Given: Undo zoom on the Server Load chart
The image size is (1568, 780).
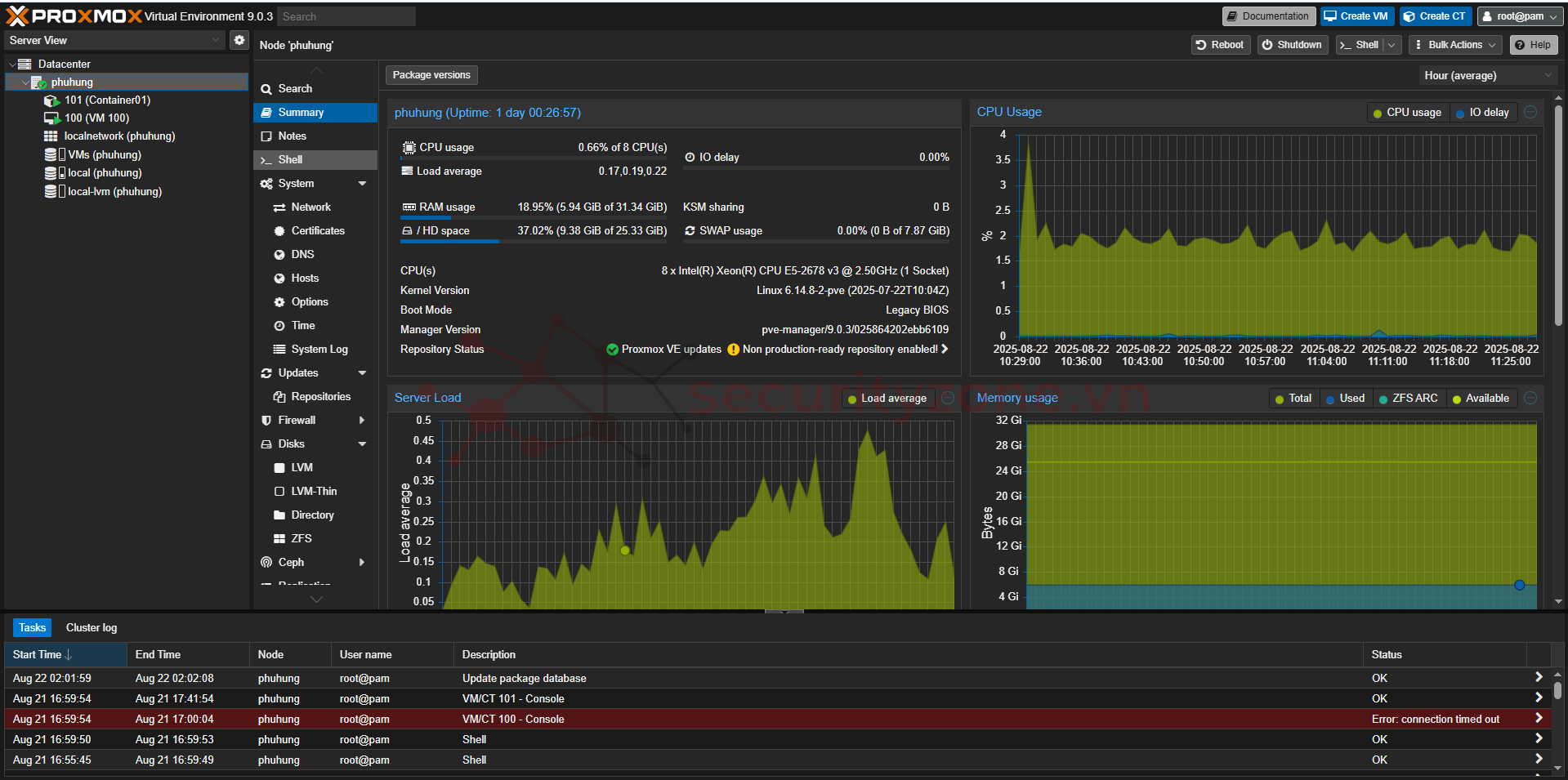Looking at the screenshot, I should (948, 399).
